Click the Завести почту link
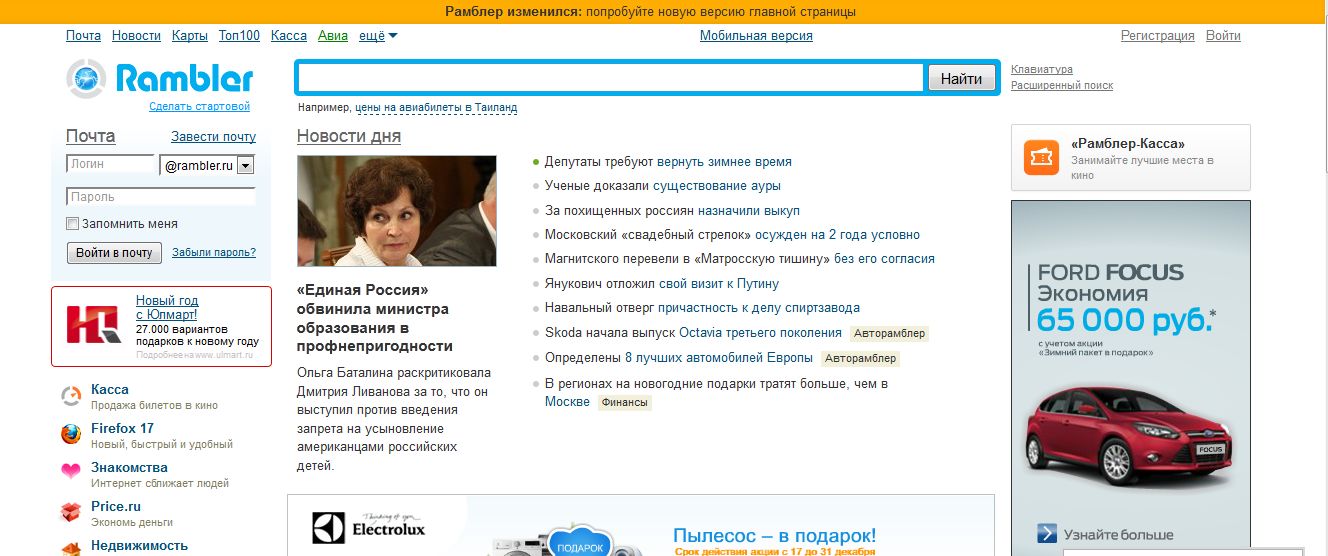This screenshot has height=556, width=1328. 213,137
